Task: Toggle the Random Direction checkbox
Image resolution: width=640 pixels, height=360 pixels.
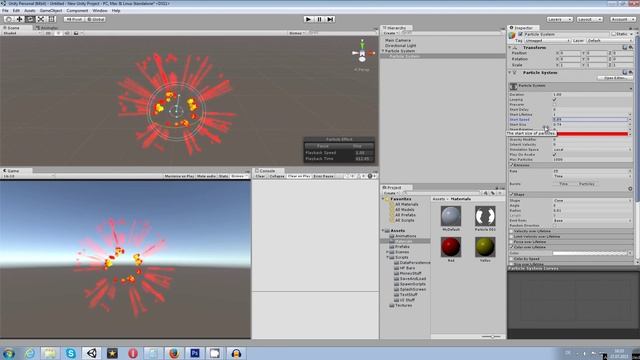Action: [555, 225]
